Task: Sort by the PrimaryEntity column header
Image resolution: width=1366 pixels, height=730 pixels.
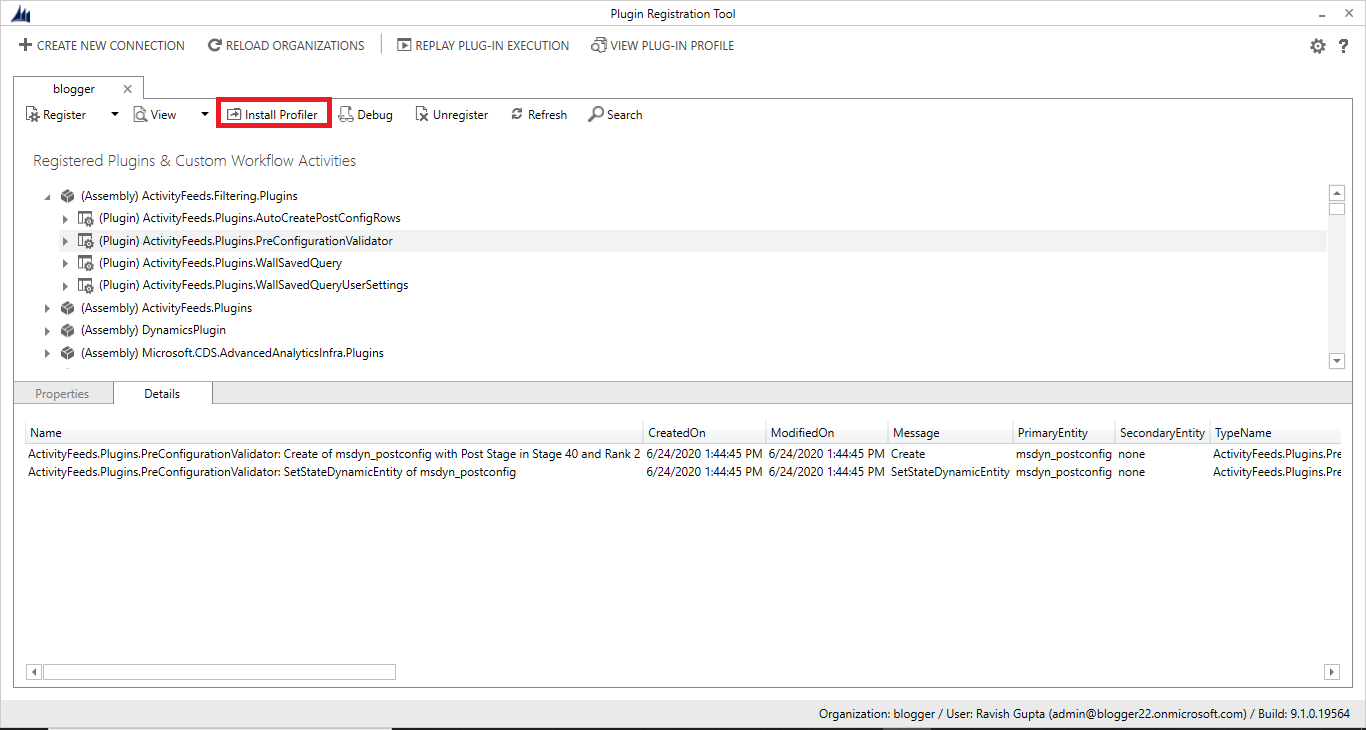Action: pos(1064,433)
